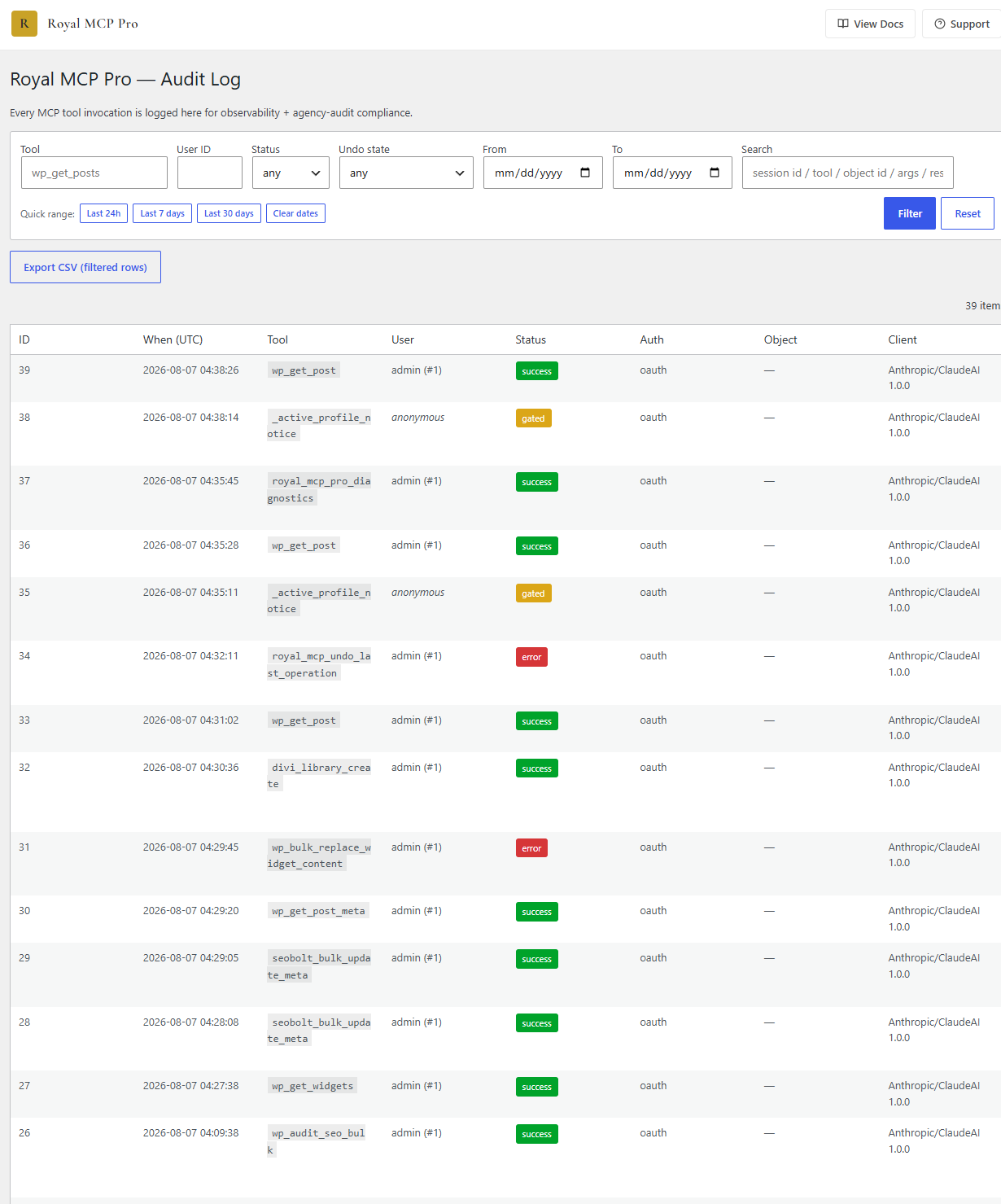The width and height of the screenshot is (1001, 1204).
Task: Click the gated badge in row 35
Action: [x=533, y=593]
